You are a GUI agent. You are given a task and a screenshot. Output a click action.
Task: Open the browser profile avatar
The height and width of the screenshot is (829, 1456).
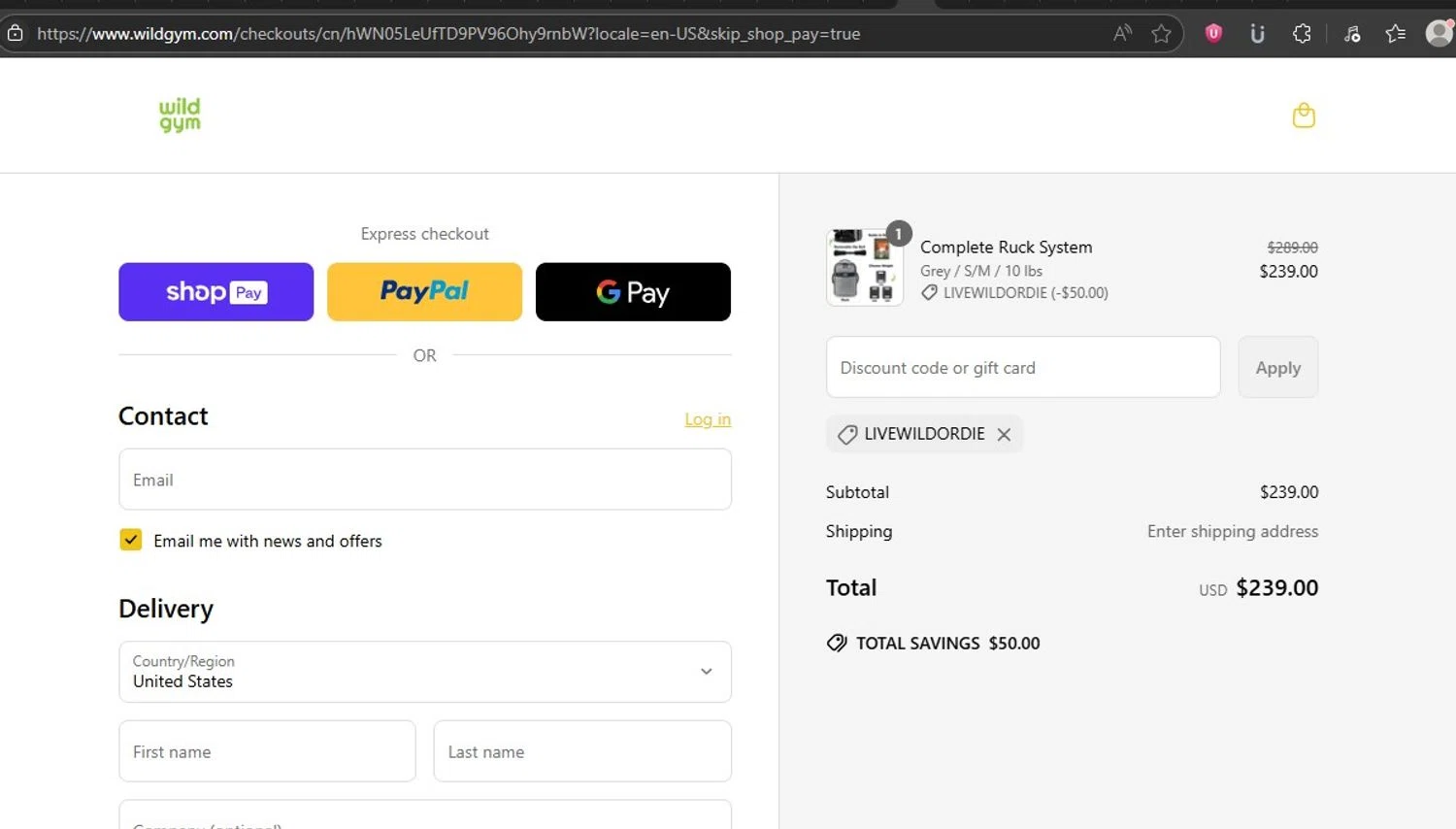(1439, 33)
